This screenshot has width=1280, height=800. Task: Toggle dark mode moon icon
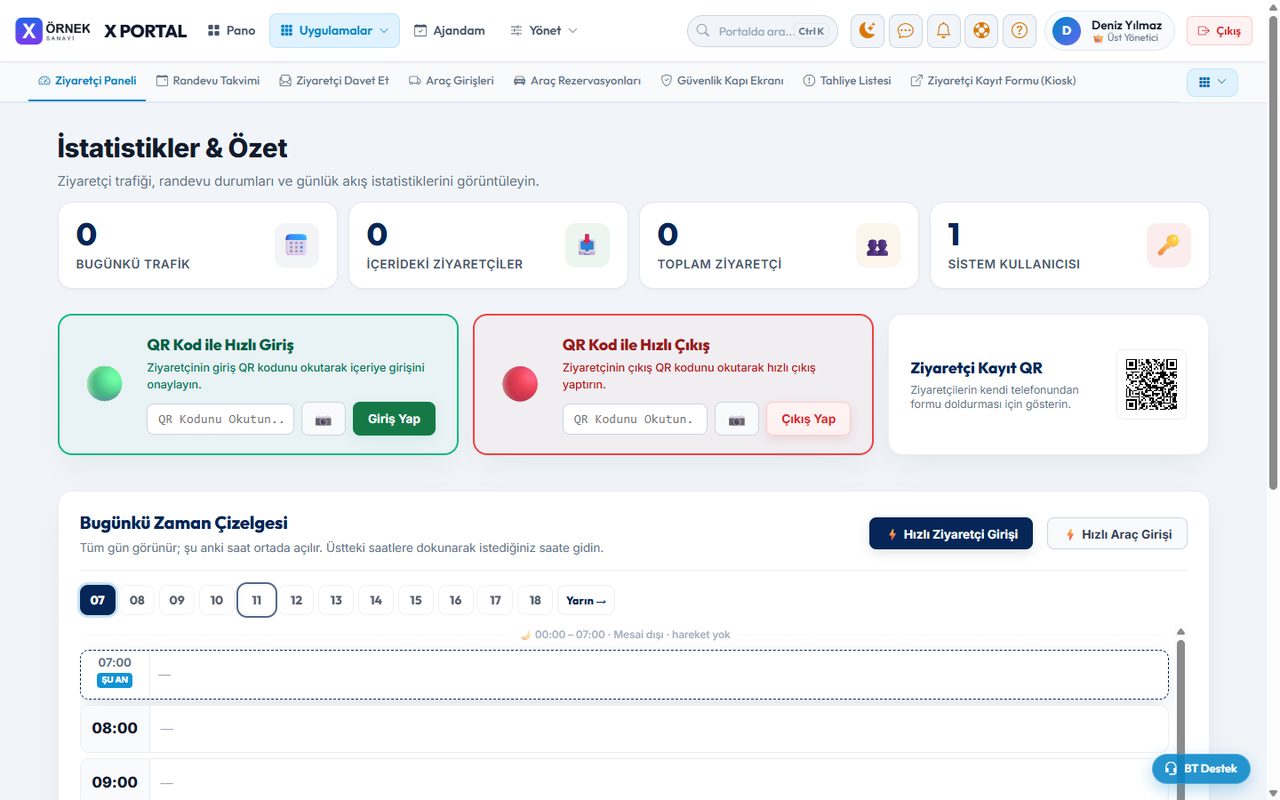click(867, 30)
